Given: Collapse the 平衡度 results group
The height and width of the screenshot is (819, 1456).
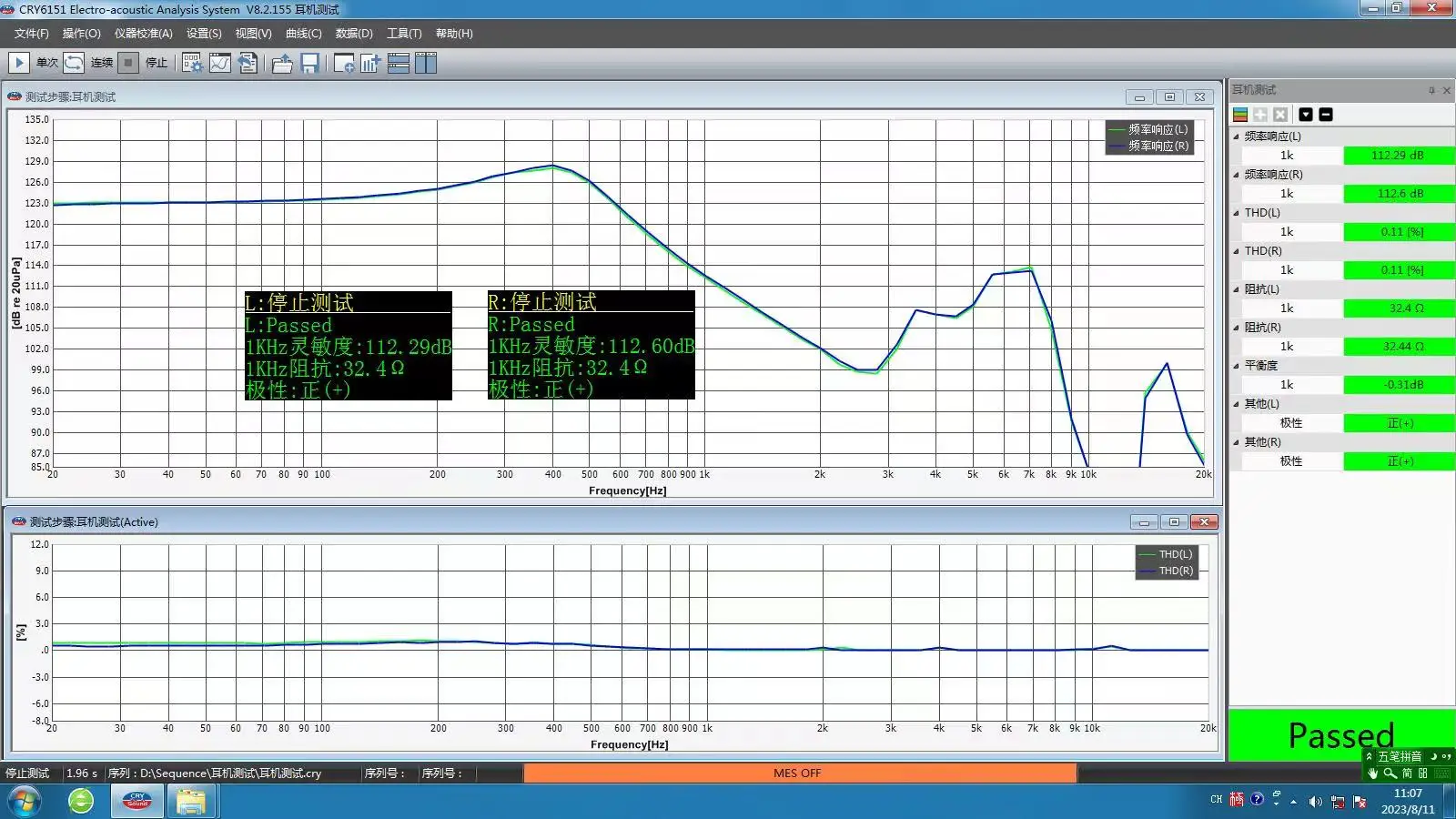Looking at the screenshot, I should [1237, 366].
